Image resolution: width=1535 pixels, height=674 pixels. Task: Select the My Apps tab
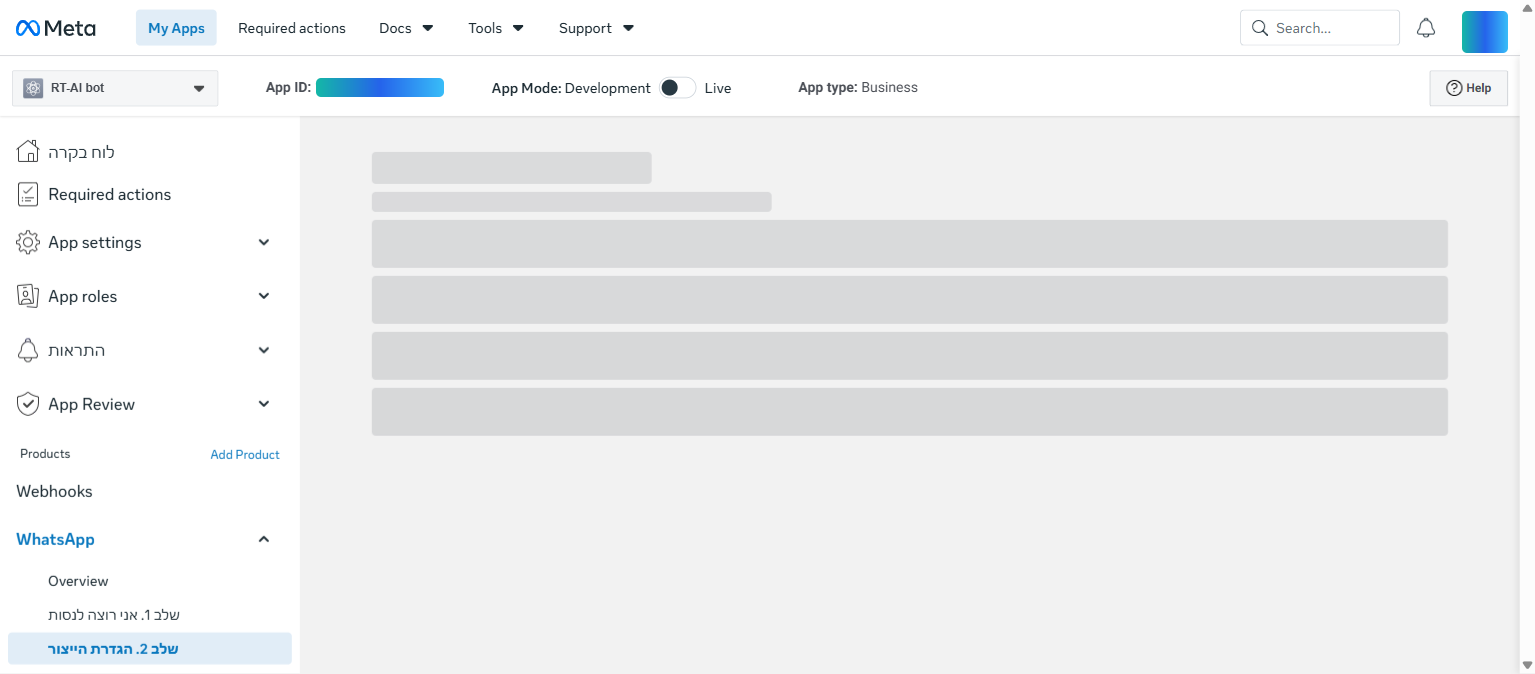pyautogui.click(x=176, y=28)
